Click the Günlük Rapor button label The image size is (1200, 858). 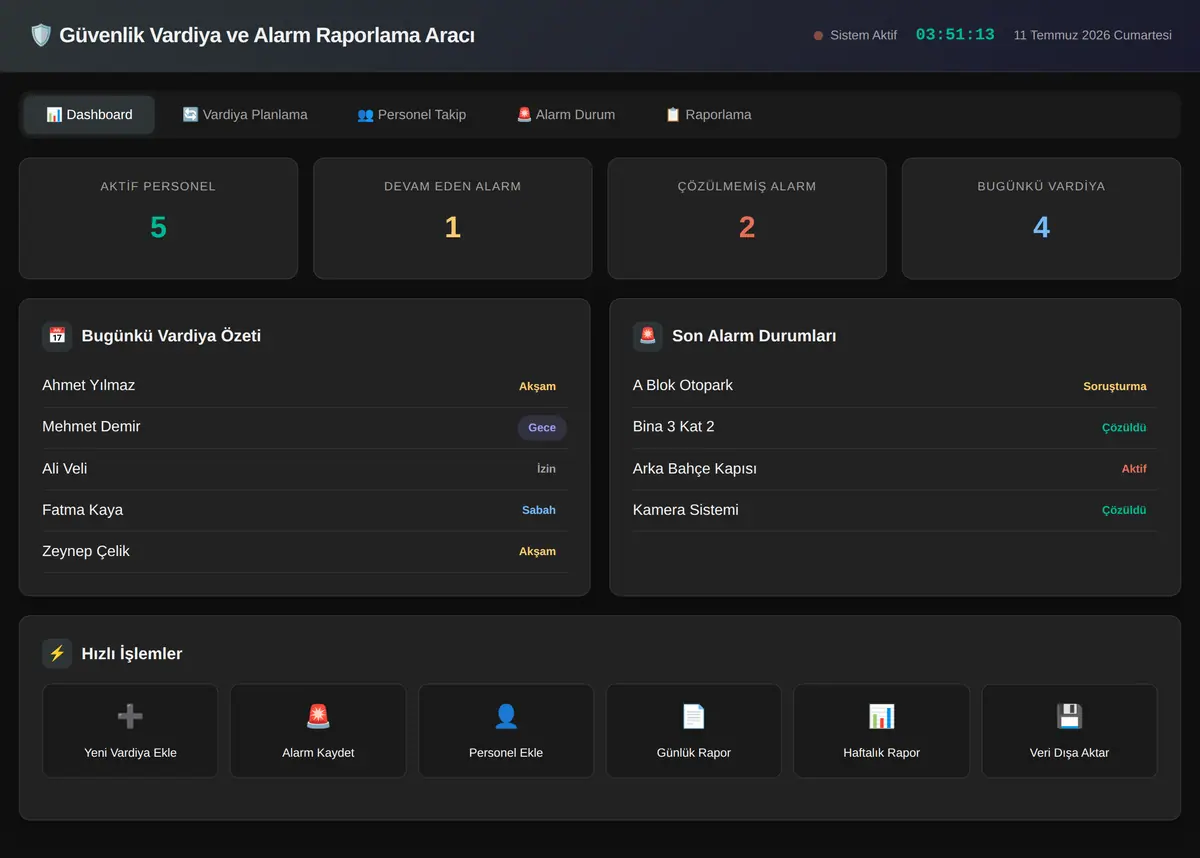[694, 753]
